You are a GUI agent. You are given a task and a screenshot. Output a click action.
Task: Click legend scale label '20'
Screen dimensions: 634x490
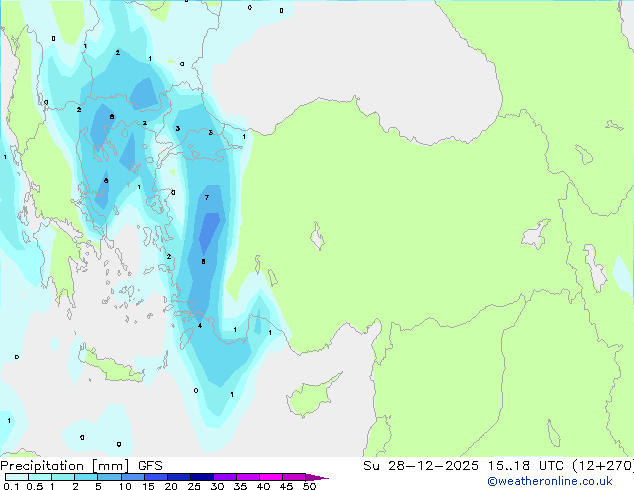[x=171, y=486]
